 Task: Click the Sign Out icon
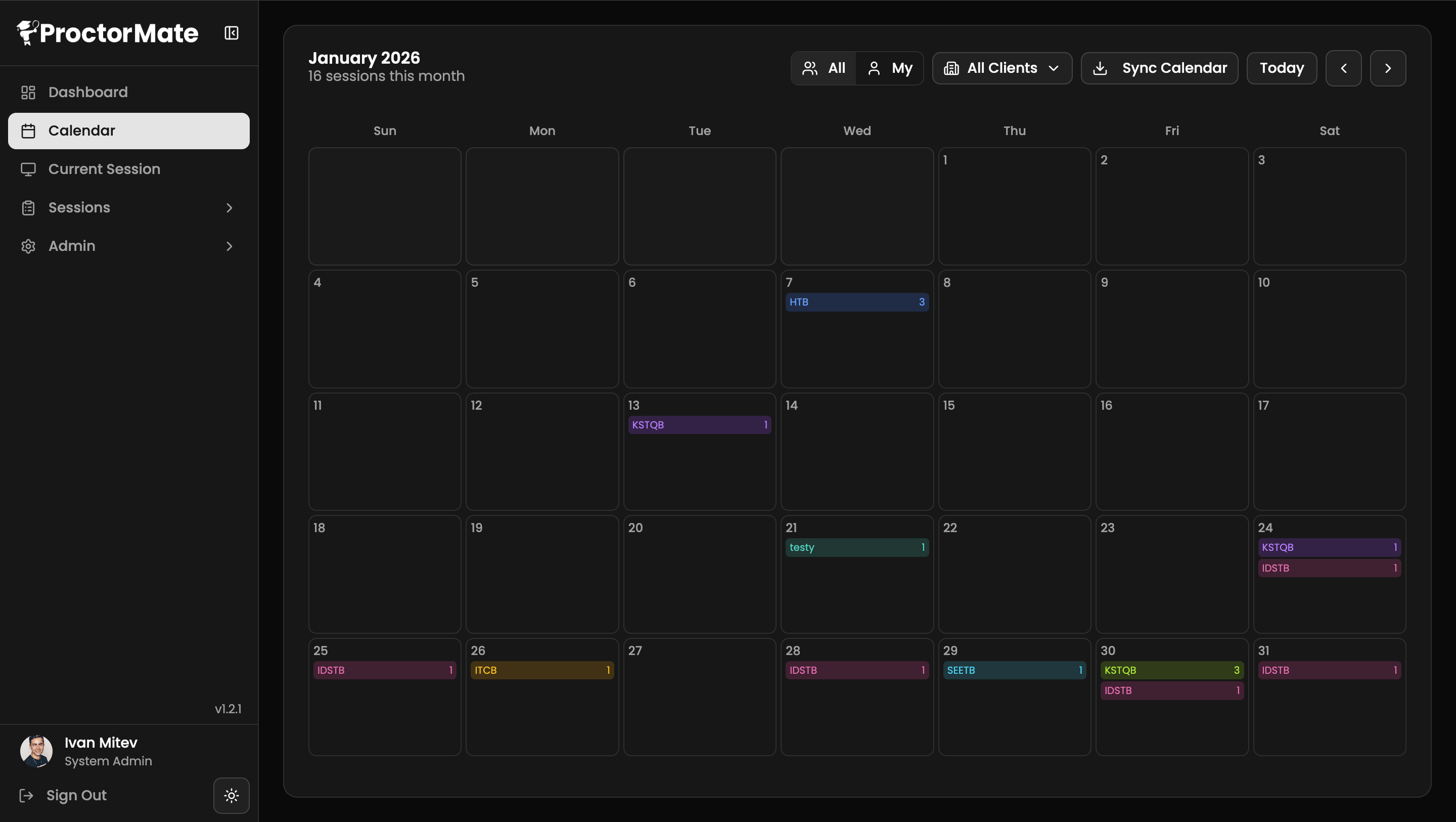[27, 795]
